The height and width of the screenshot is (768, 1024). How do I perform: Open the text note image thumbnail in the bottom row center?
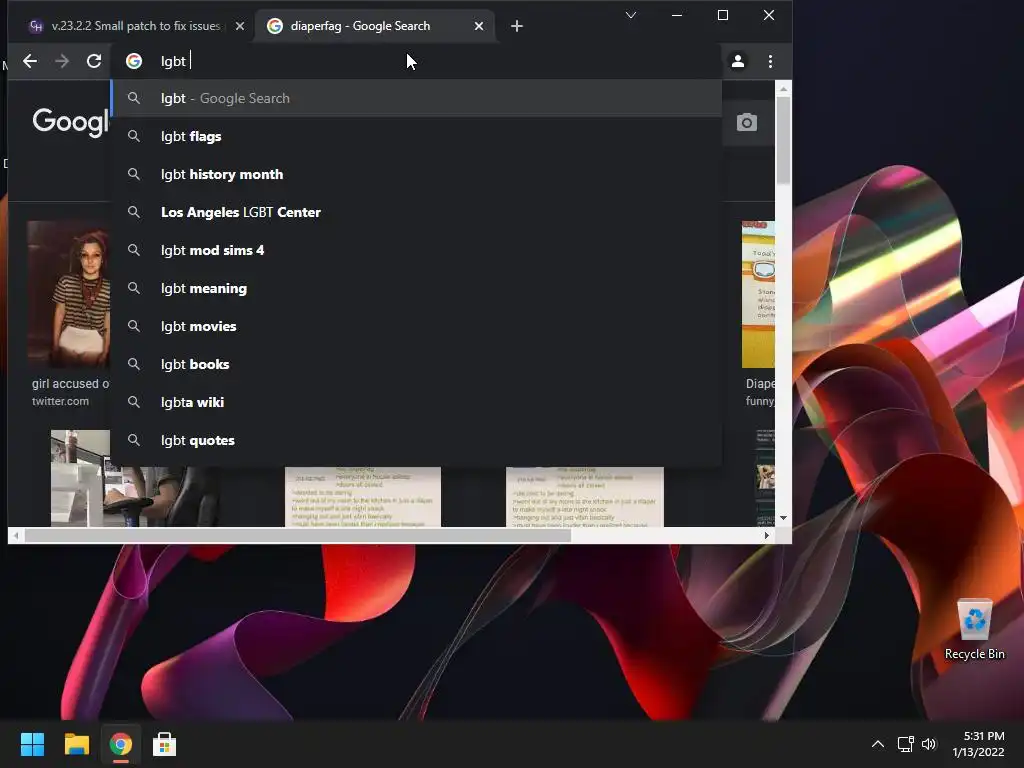click(362, 496)
